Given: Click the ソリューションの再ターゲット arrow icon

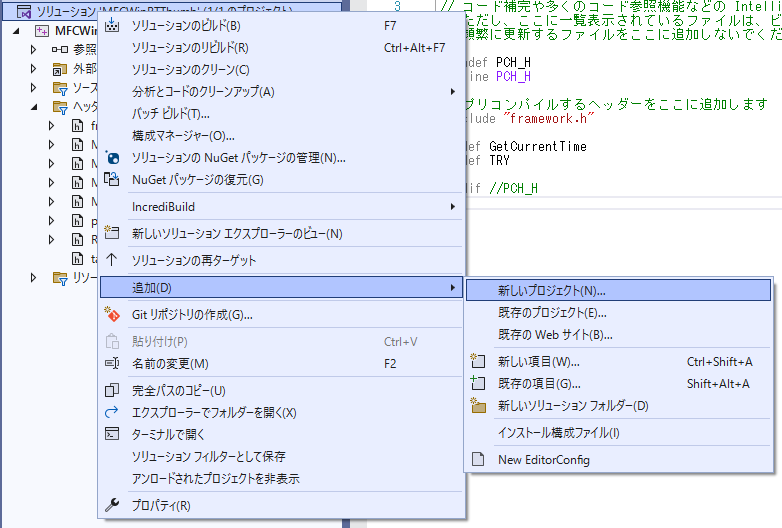Looking at the screenshot, I should click(x=112, y=260).
